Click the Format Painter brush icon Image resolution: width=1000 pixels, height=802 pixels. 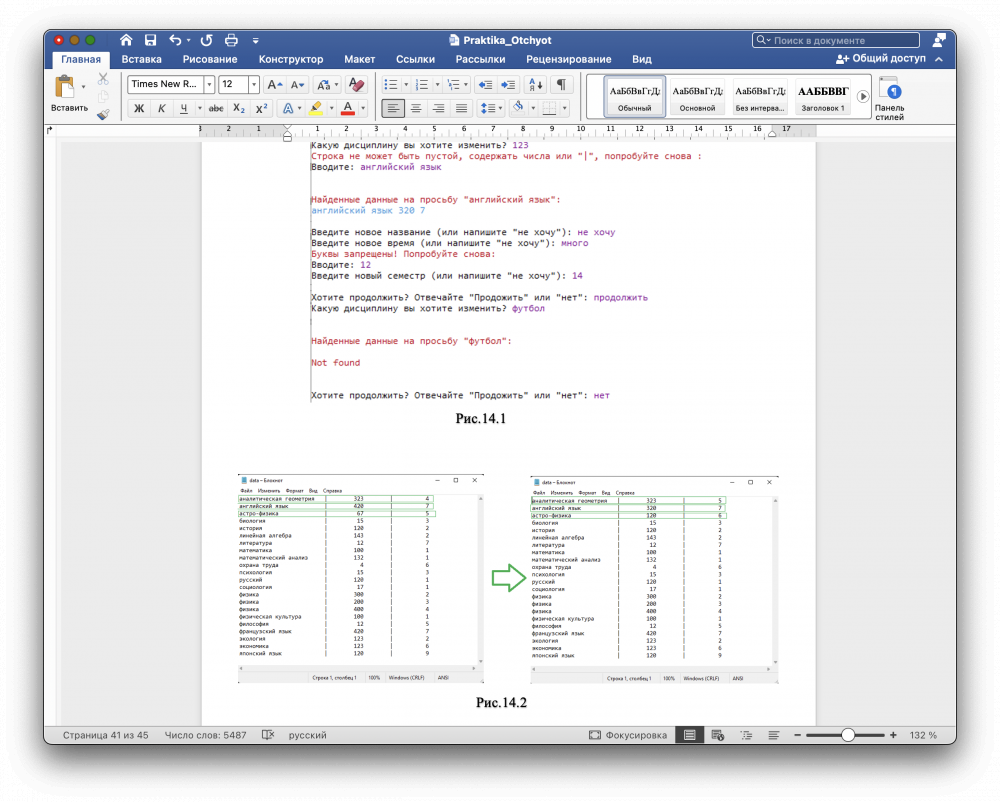[x=103, y=115]
